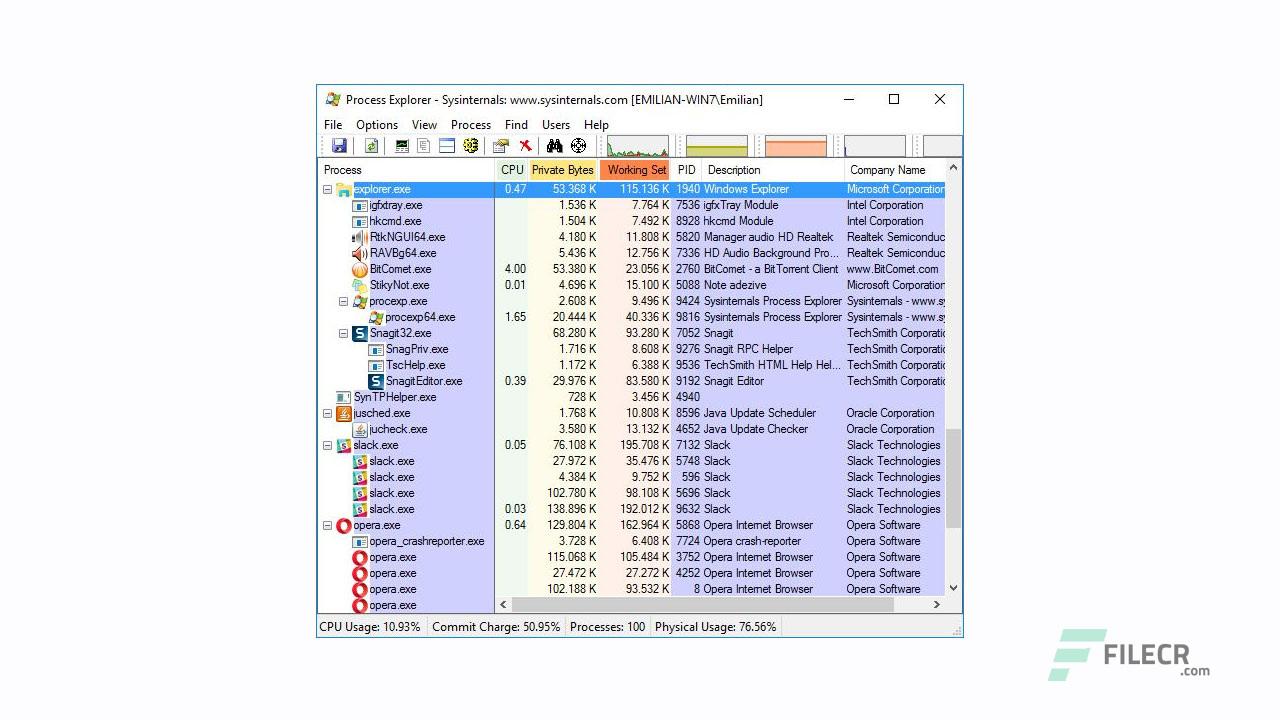Image resolution: width=1280 pixels, height=720 pixels.
Task: Click the gear DLL/handles view icon
Action: pos(470,146)
